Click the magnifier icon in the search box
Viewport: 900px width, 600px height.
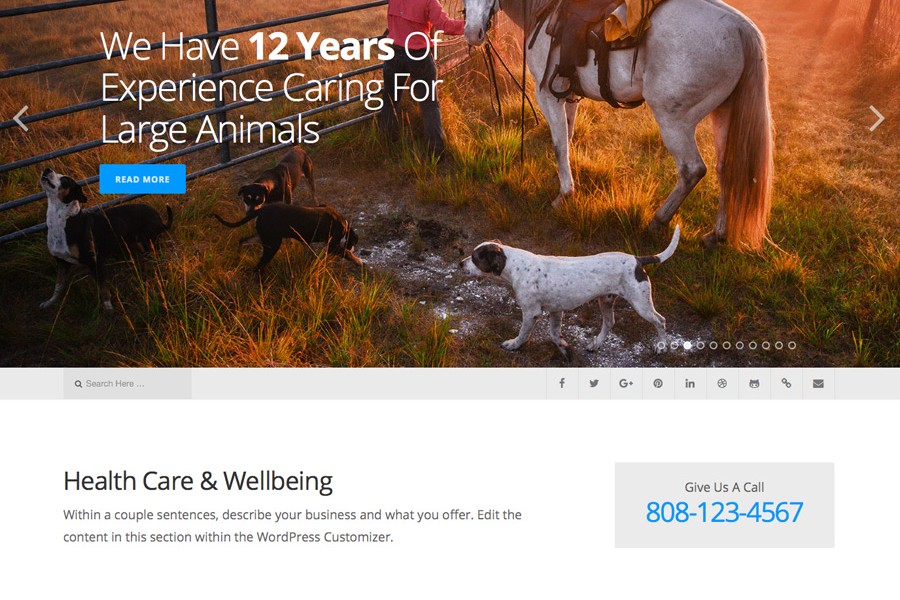coord(78,384)
